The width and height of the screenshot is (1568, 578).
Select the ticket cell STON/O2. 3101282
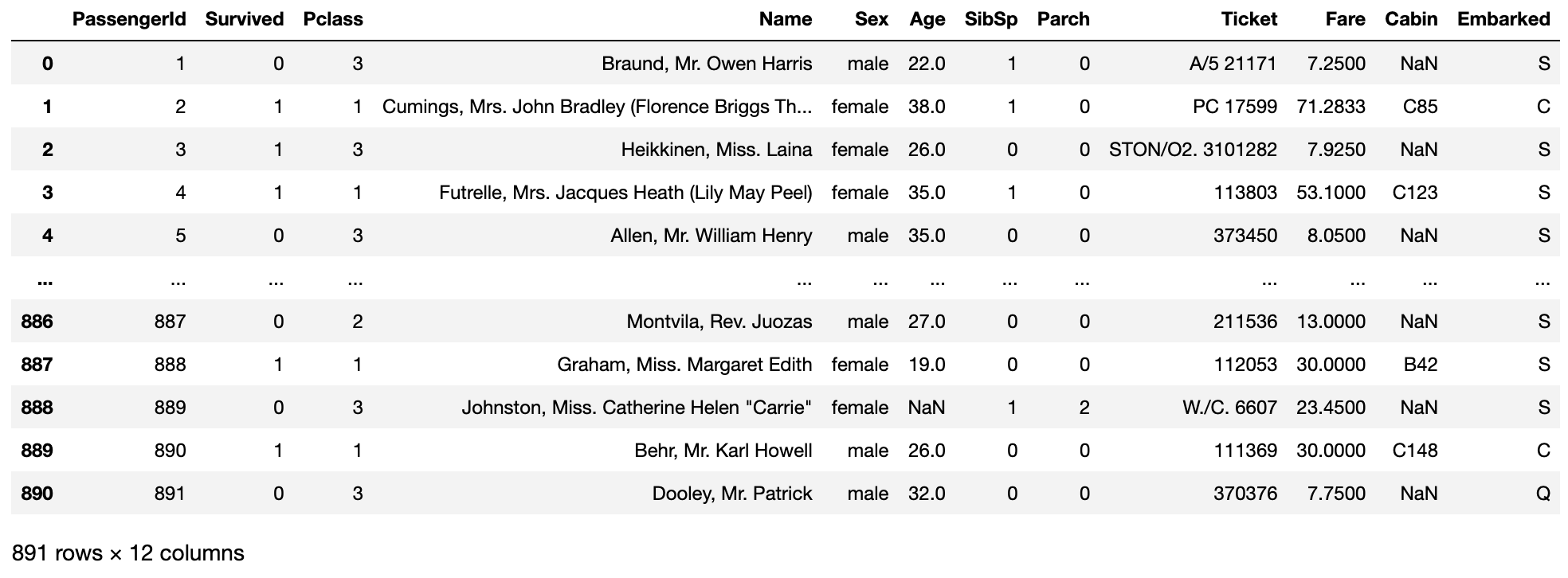pyautogui.click(x=1193, y=150)
